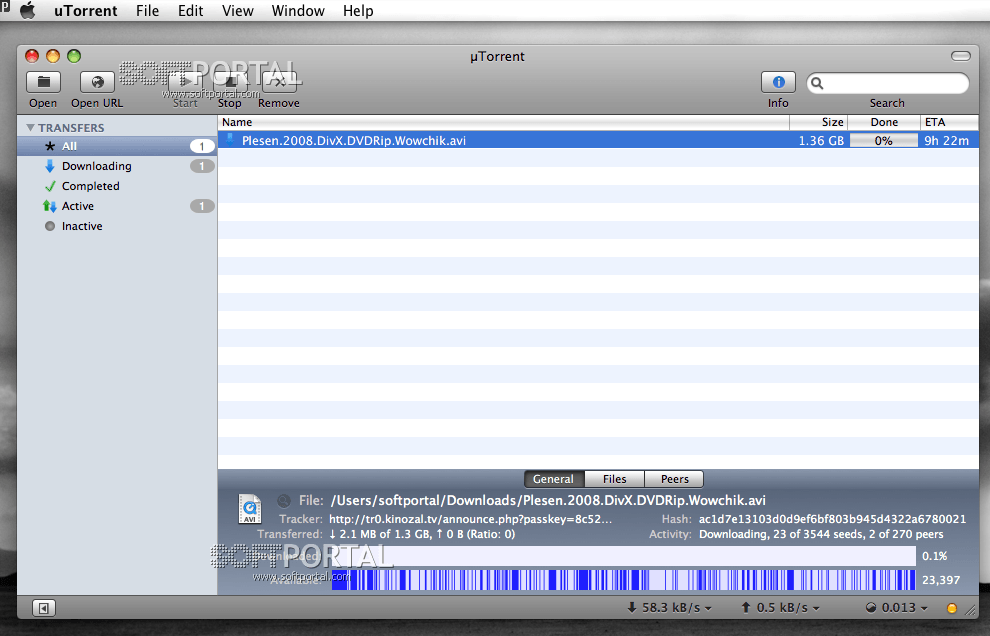Click the All star icon
Screen dimensions: 990x636
(x=50, y=146)
